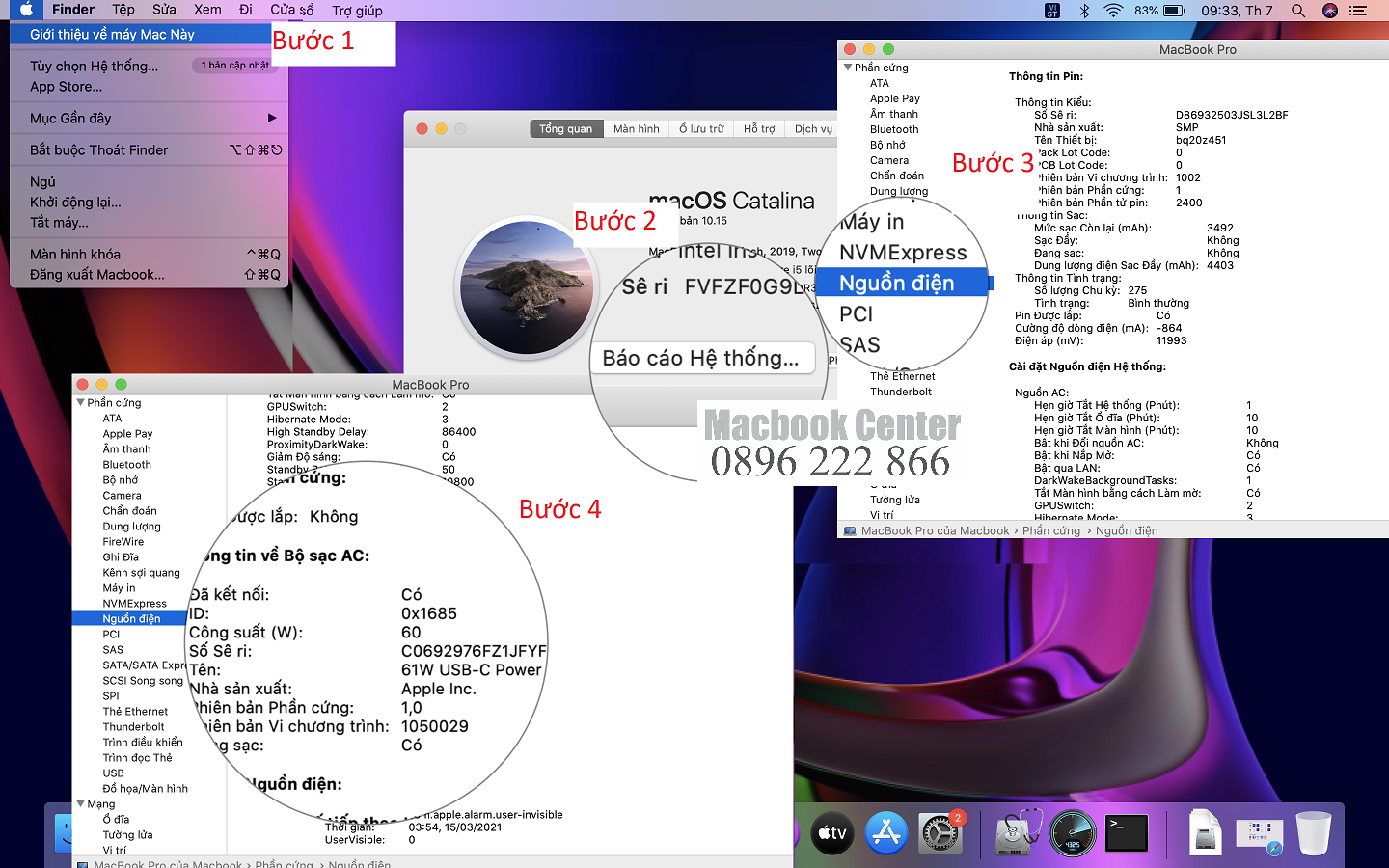Switch to the Ổ lưu trữ tab
Image resolution: width=1389 pixels, height=868 pixels.
click(x=701, y=128)
